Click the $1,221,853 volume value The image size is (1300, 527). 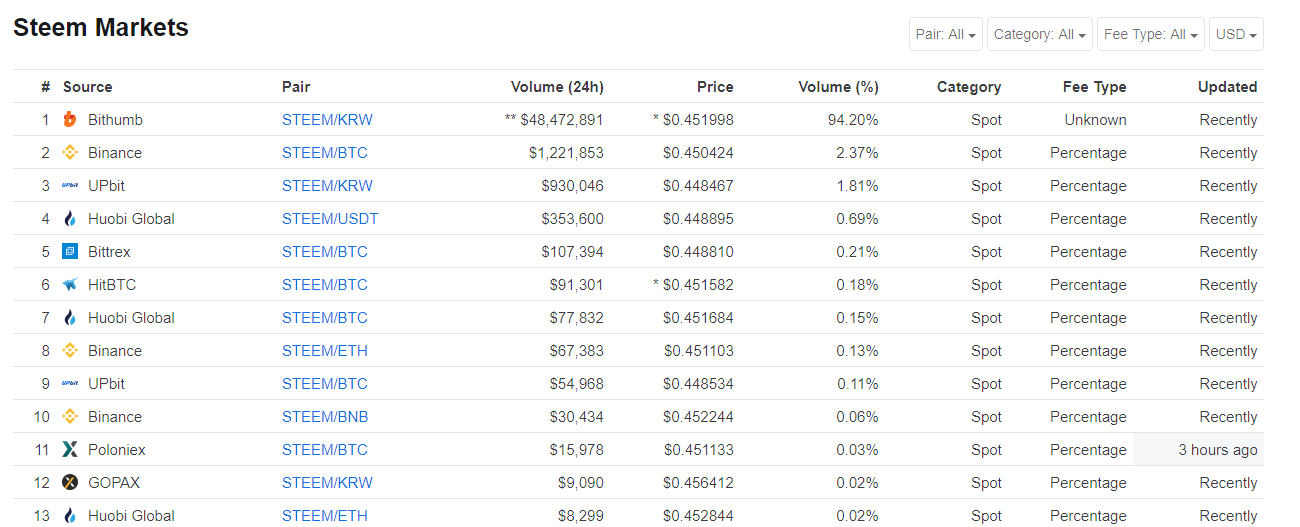566,153
